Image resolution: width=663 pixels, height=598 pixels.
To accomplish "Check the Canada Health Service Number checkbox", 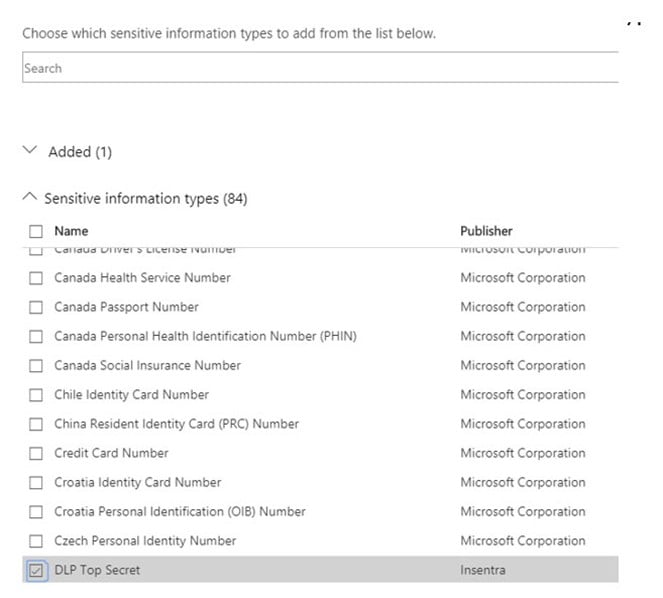I will tap(36, 278).
